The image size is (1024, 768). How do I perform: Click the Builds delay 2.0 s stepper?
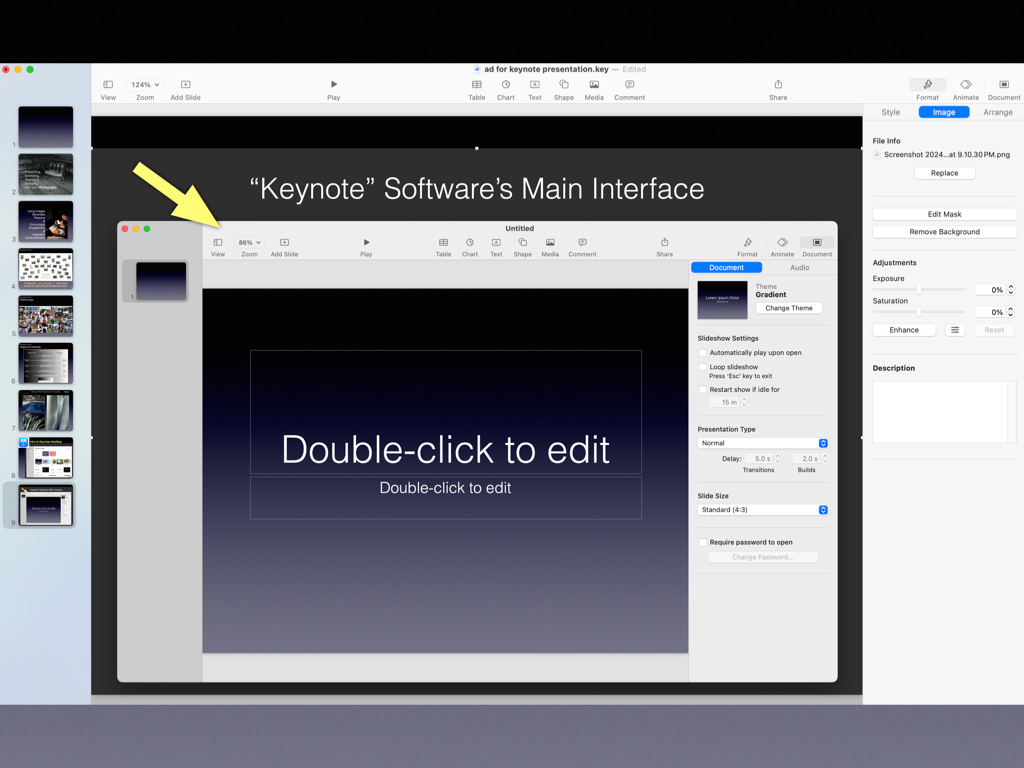825,459
